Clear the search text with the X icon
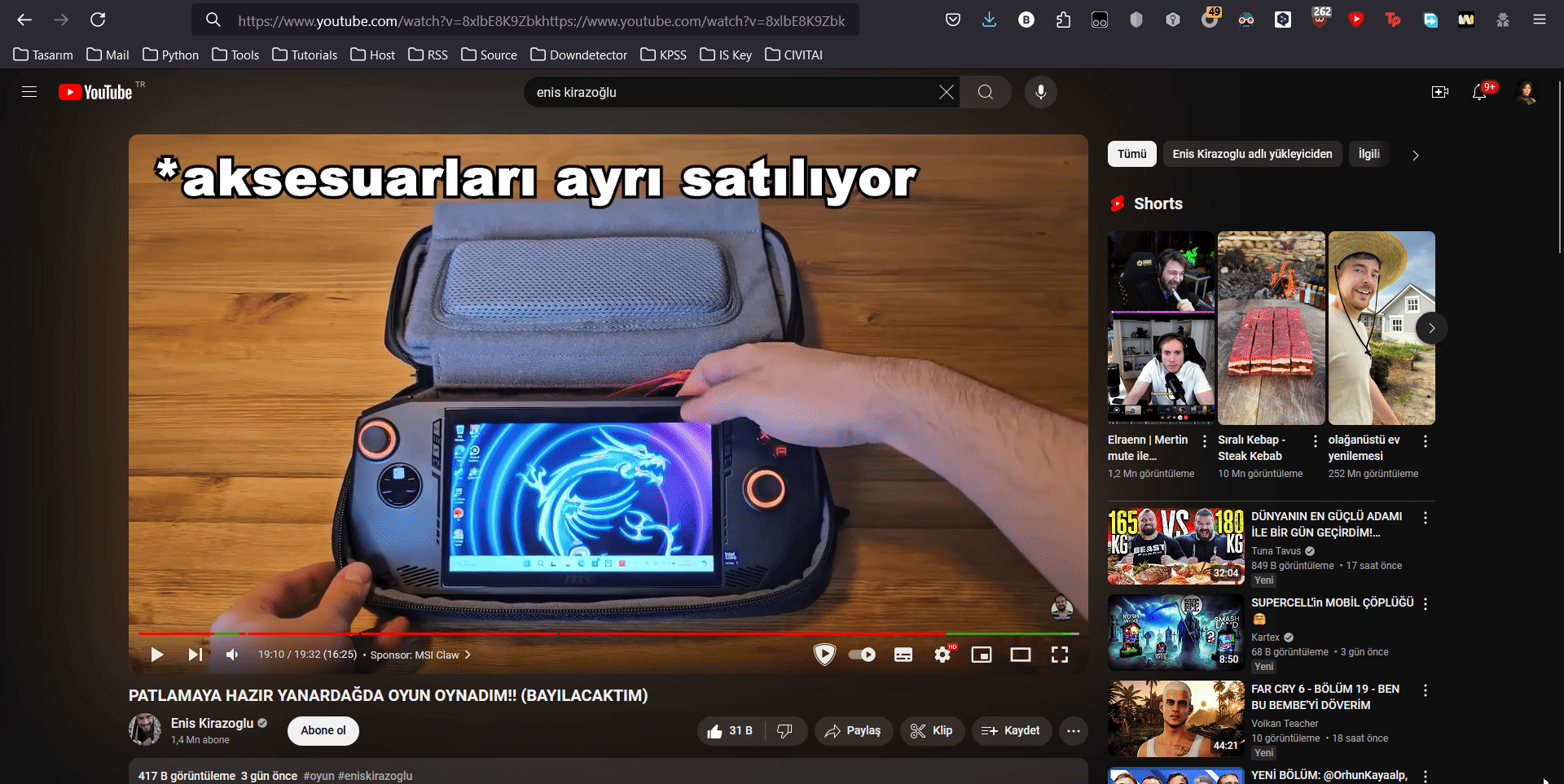1564x784 pixels. pyautogui.click(x=946, y=92)
